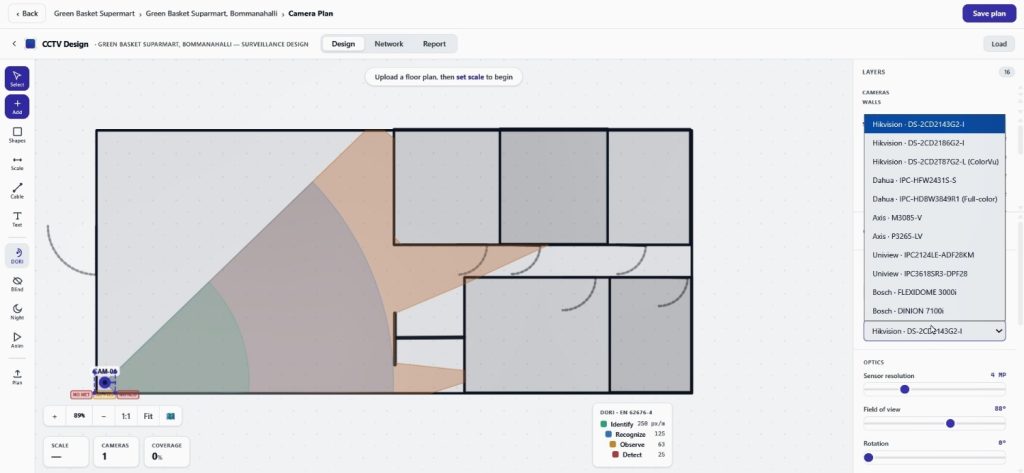Toggle Night mode view
The height and width of the screenshot is (473, 1024).
click(x=17, y=312)
